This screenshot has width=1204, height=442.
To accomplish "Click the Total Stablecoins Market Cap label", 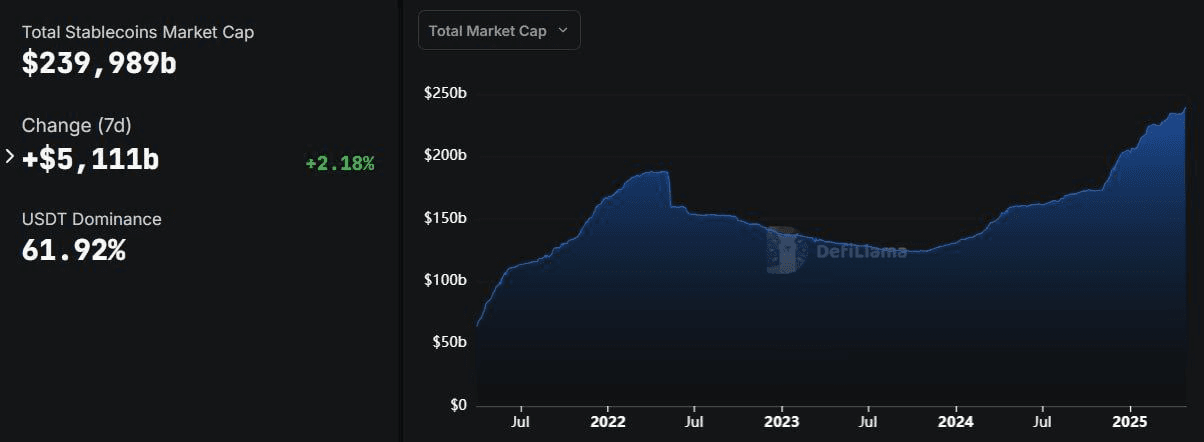I will (x=138, y=32).
